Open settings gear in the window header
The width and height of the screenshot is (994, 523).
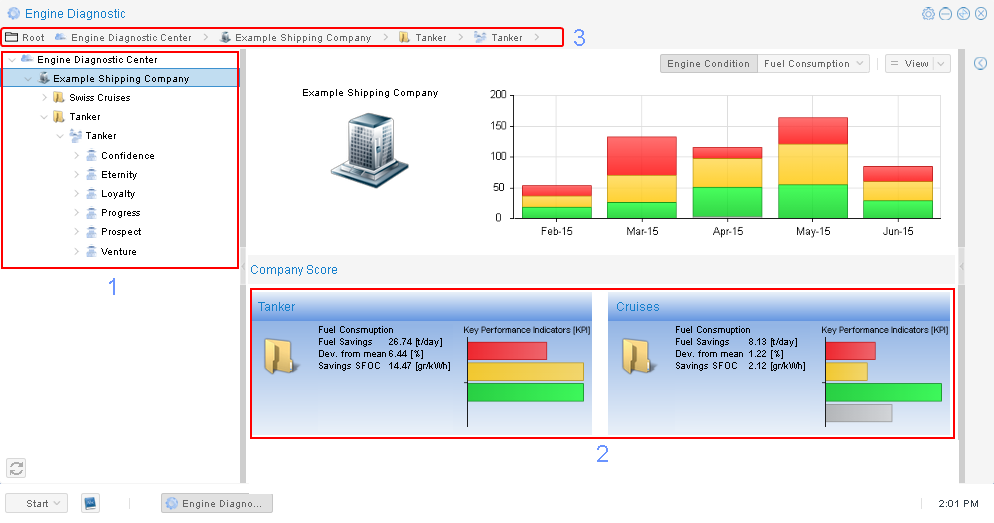pyautogui.click(x=928, y=13)
